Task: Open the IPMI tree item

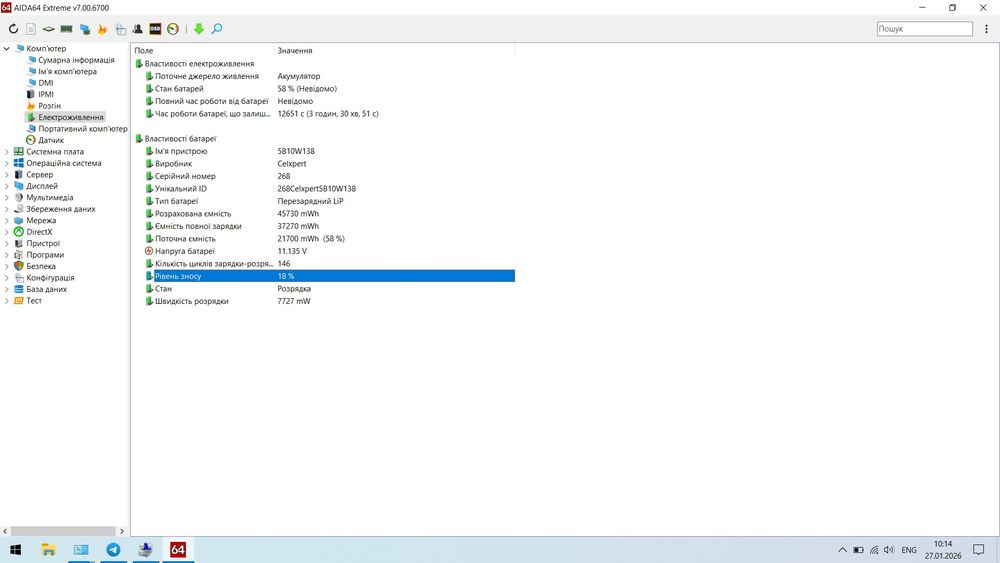Action: [46, 94]
